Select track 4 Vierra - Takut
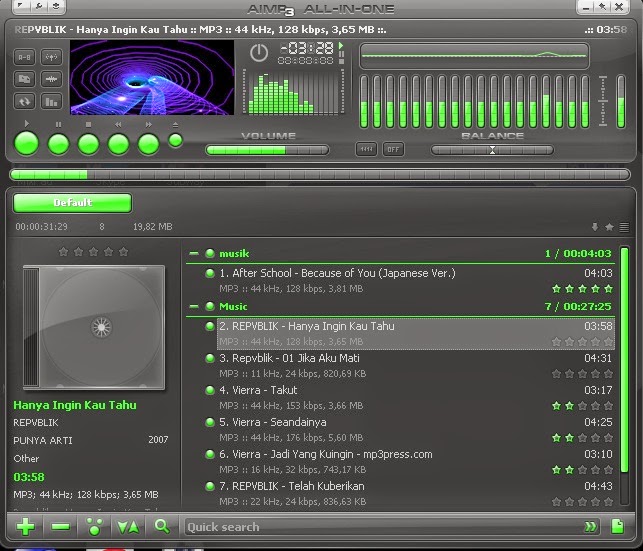Image resolution: width=643 pixels, height=551 pixels. coord(415,398)
